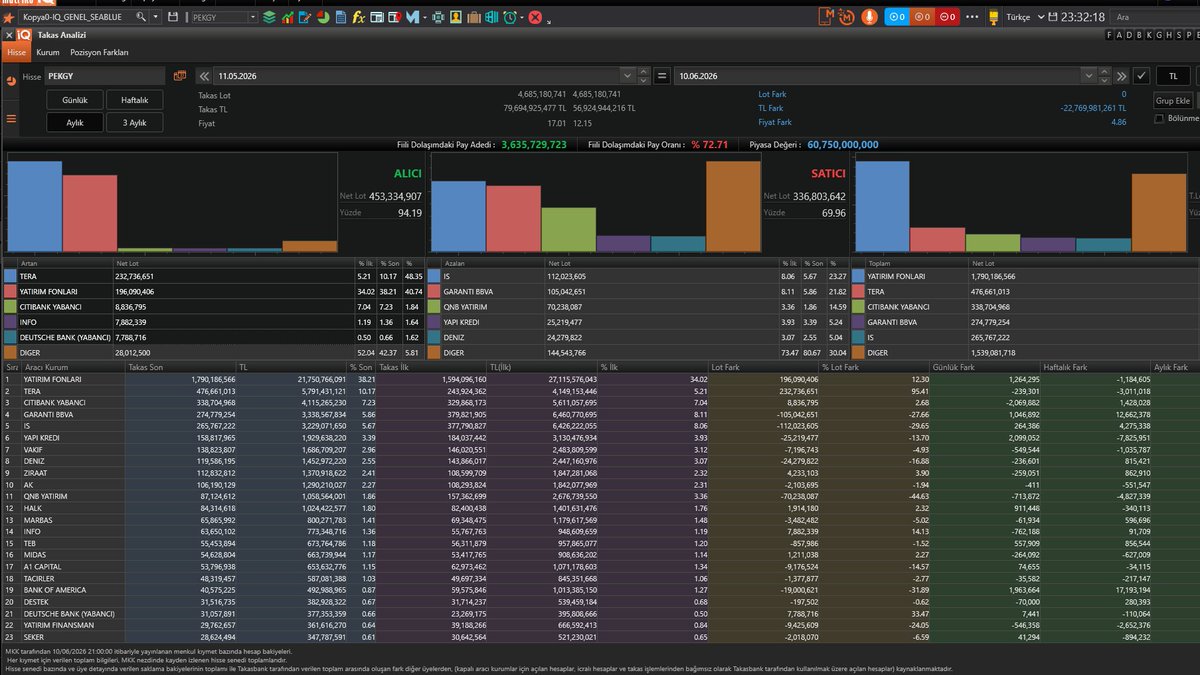Switch to the Pozisyon Farkları tab

click(99, 52)
